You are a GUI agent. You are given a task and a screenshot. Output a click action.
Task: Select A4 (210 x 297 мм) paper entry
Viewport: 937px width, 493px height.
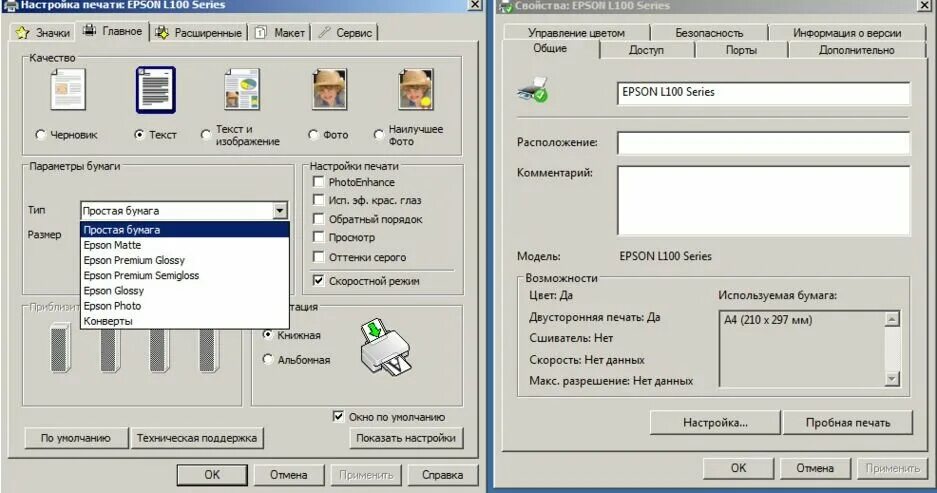[x=768, y=320]
